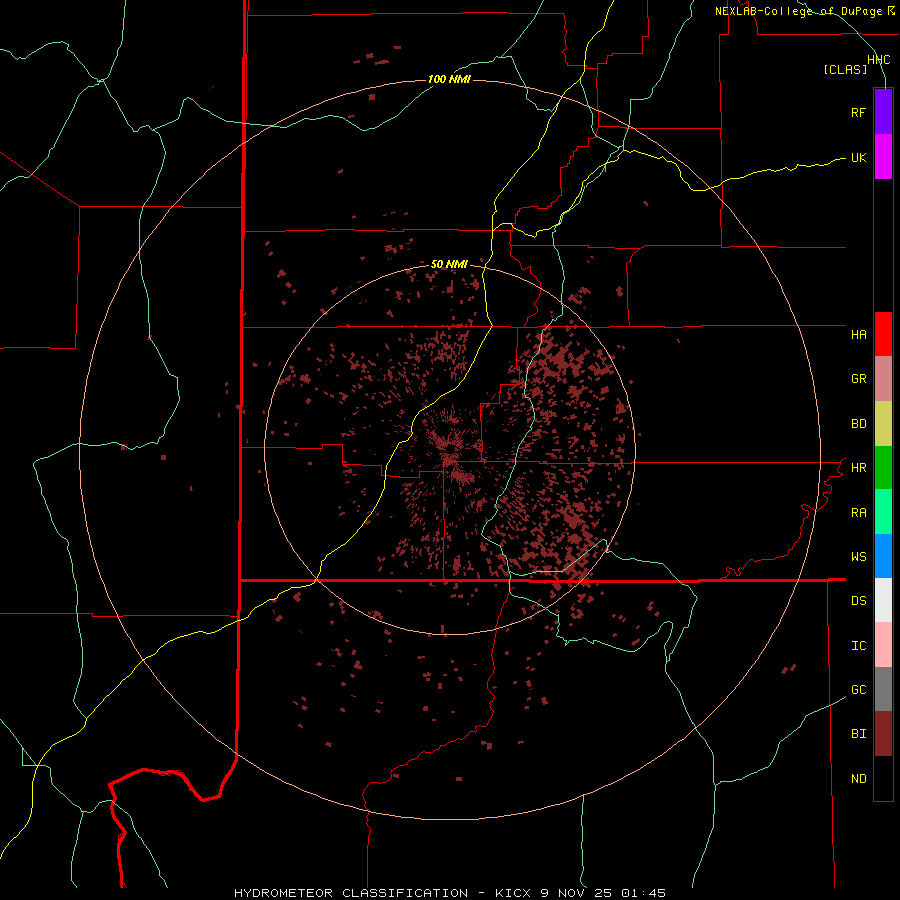
Task: Click the 100 NMI range ring label
Action: 449,79
